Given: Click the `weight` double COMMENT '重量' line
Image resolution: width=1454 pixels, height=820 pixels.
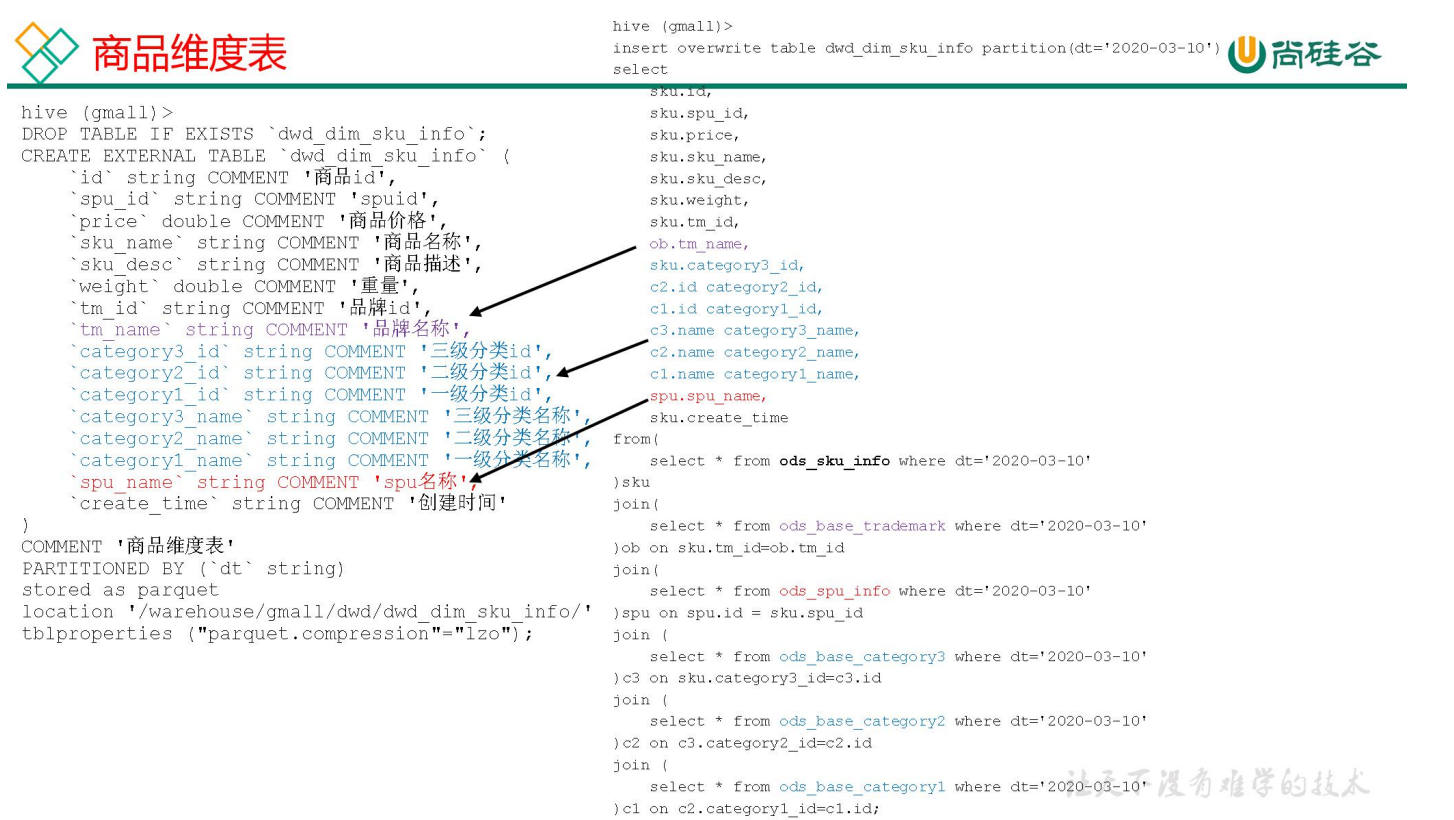Looking at the screenshot, I should click(x=245, y=287).
